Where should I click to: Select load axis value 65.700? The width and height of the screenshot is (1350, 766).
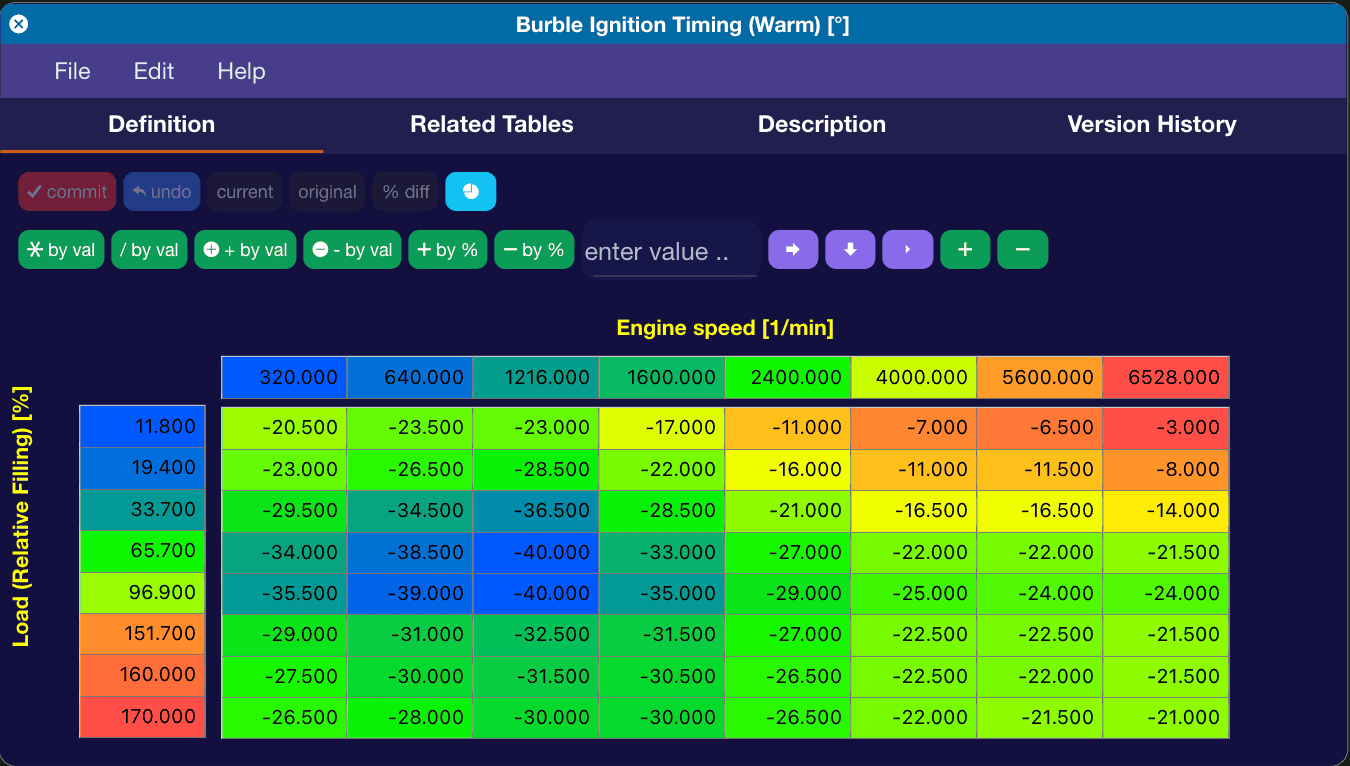tap(142, 551)
